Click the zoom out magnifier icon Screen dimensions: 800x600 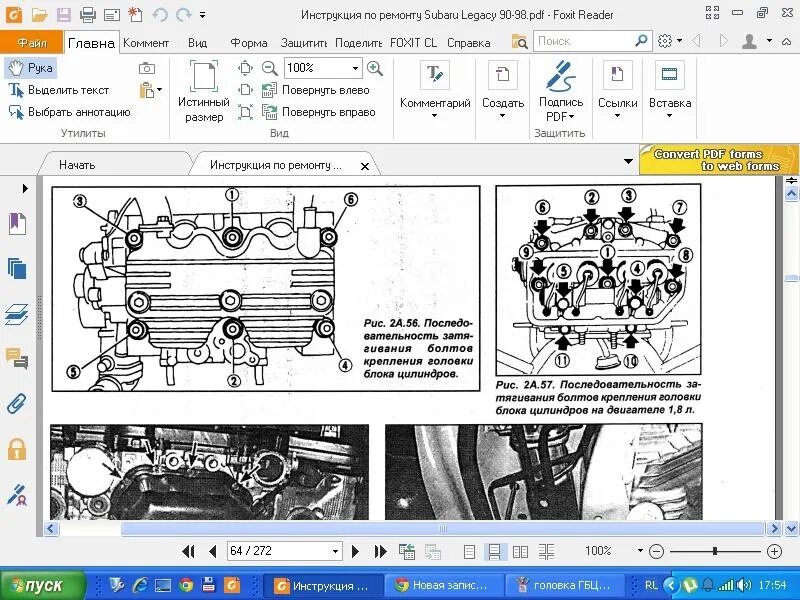[269, 68]
